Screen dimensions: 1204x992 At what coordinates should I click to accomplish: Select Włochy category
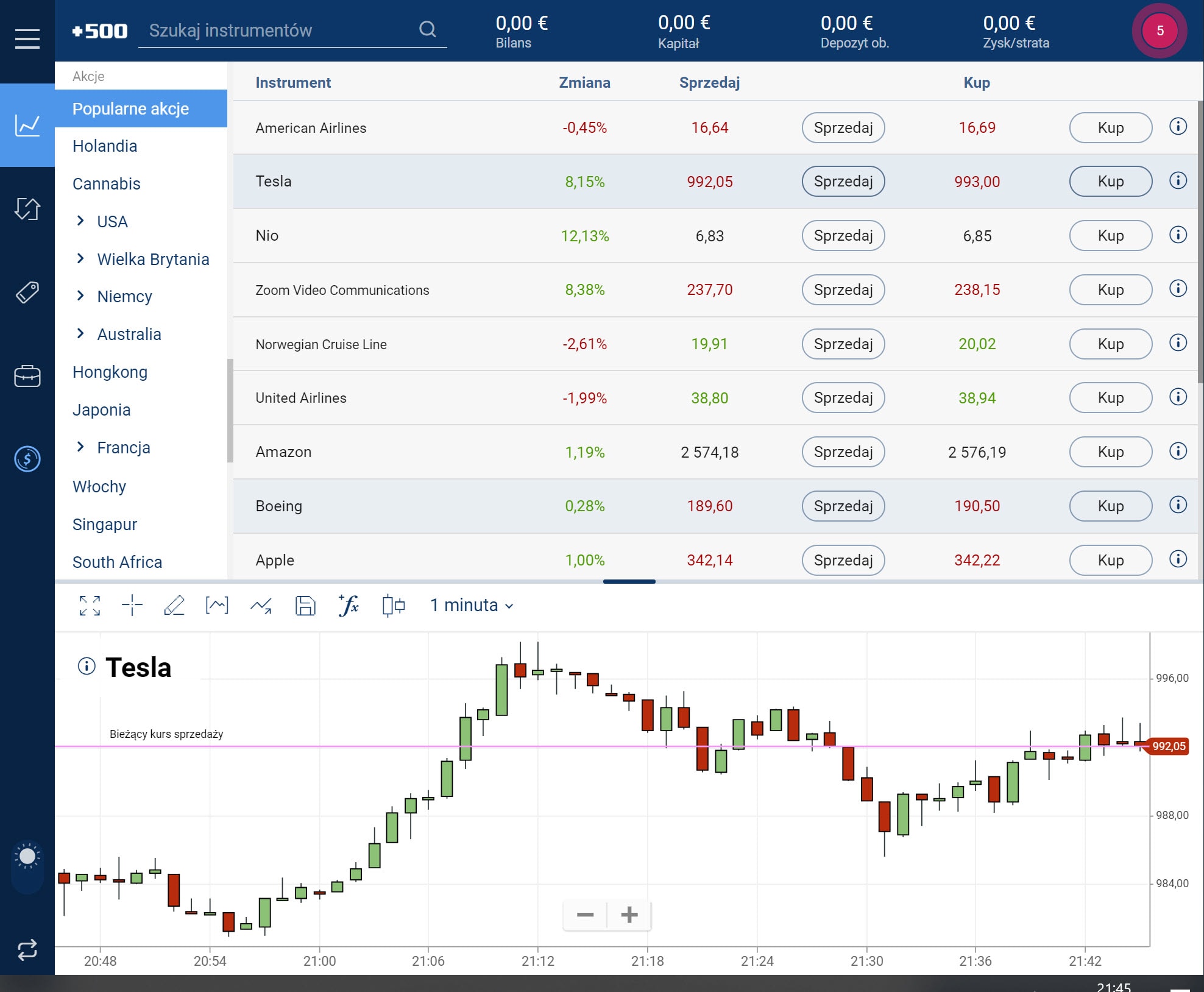[x=99, y=487]
